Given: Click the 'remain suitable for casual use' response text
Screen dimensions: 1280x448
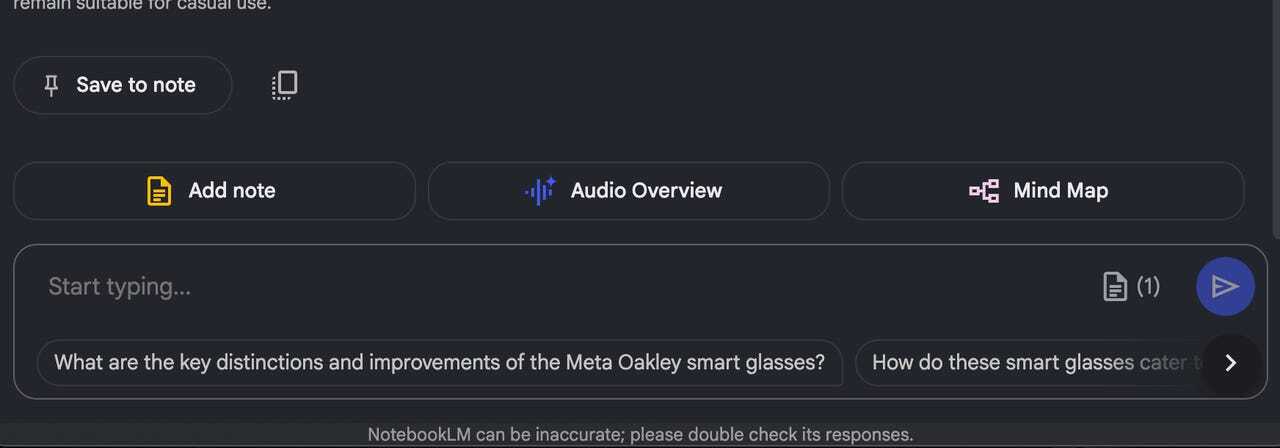Looking at the screenshot, I should [x=142, y=5].
